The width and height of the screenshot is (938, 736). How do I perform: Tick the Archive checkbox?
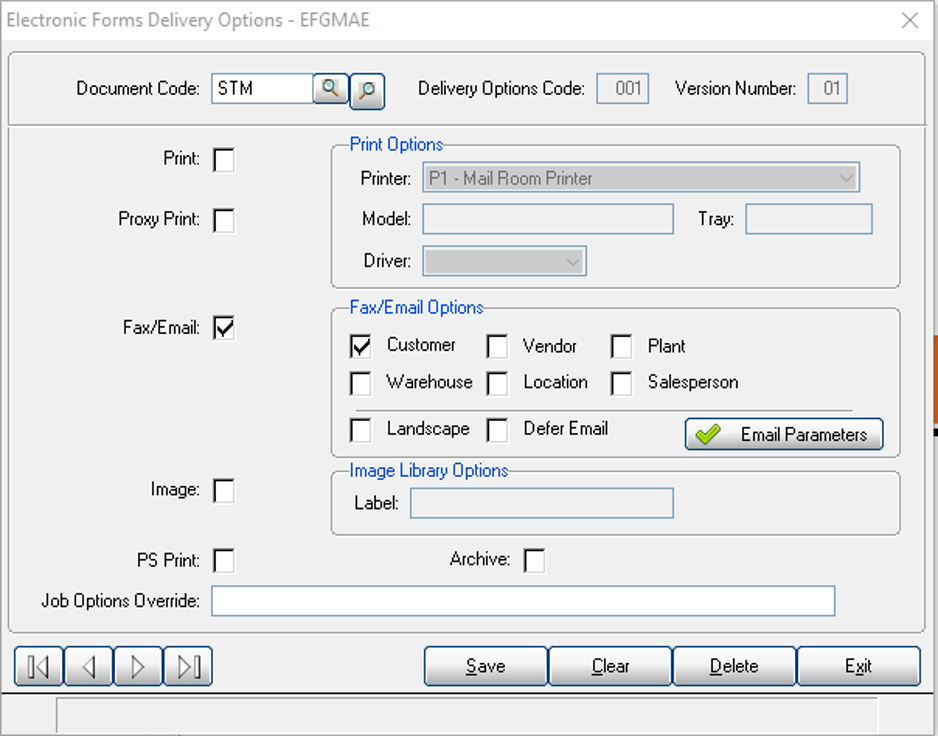(x=534, y=561)
